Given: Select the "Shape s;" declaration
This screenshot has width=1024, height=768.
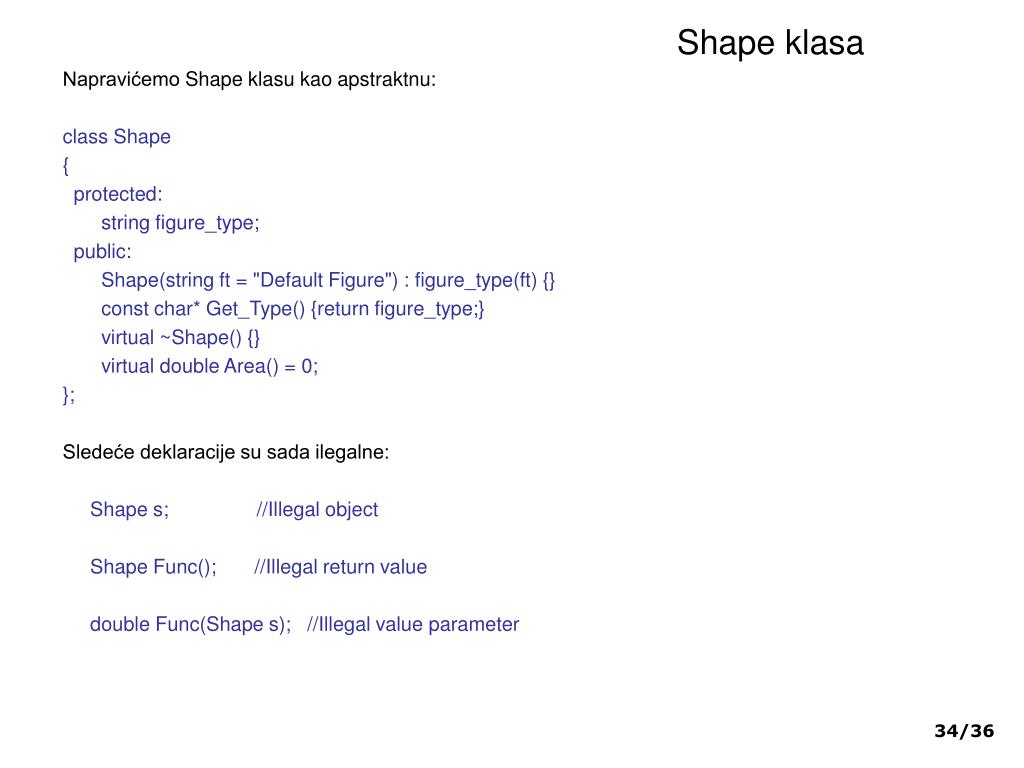Looking at the screenshot, I should (x=129, y=509).
